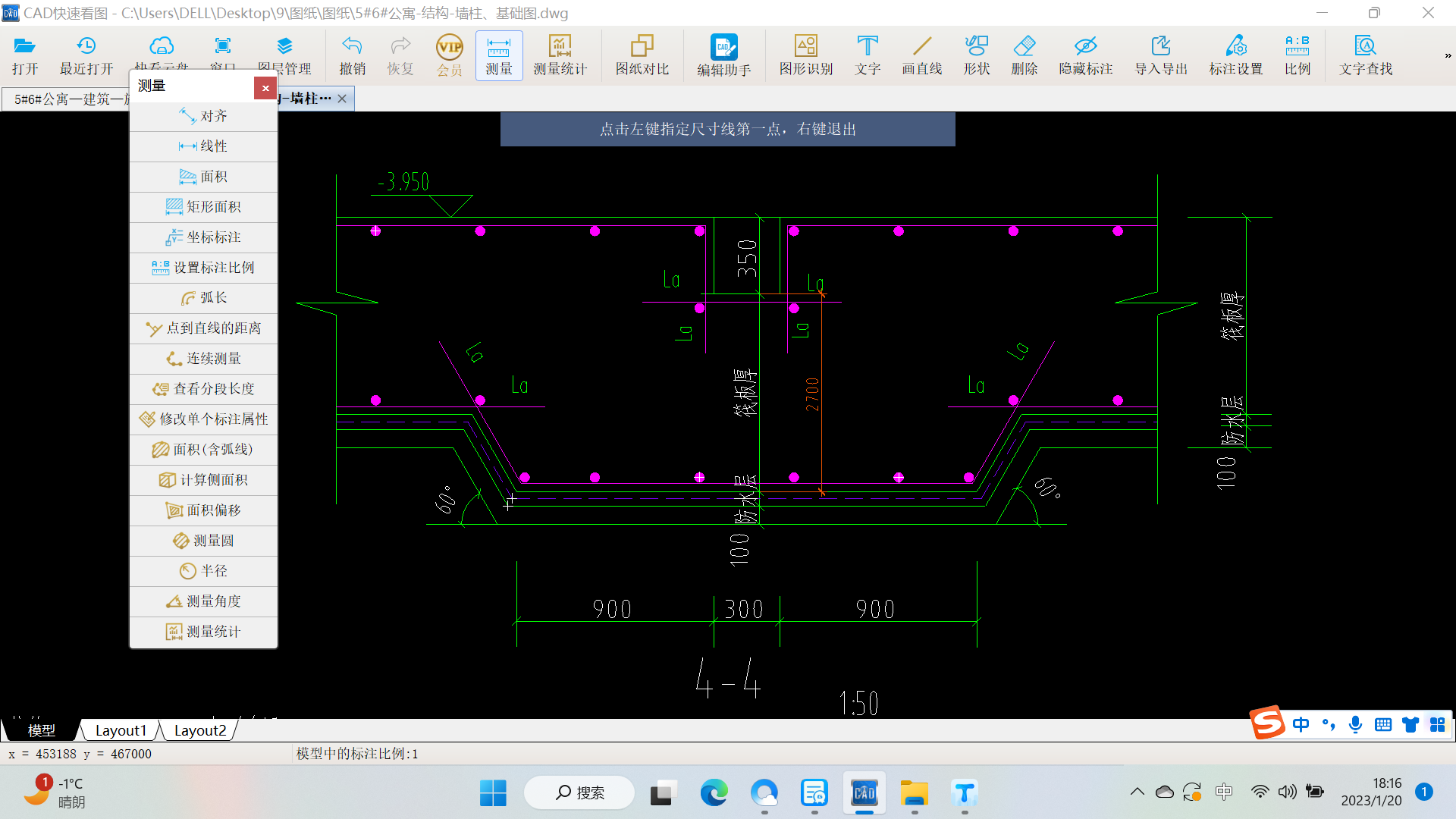Select the 文字 text tool
This screenshot has height=819, width=1456.
pos(868,56)
